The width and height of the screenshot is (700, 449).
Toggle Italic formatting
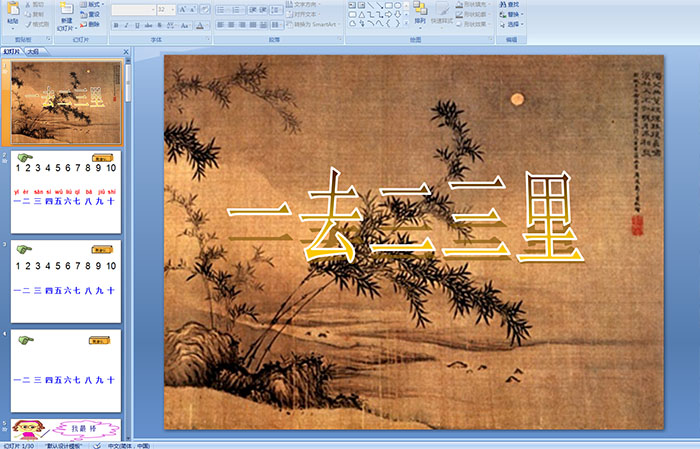(127, 25)
